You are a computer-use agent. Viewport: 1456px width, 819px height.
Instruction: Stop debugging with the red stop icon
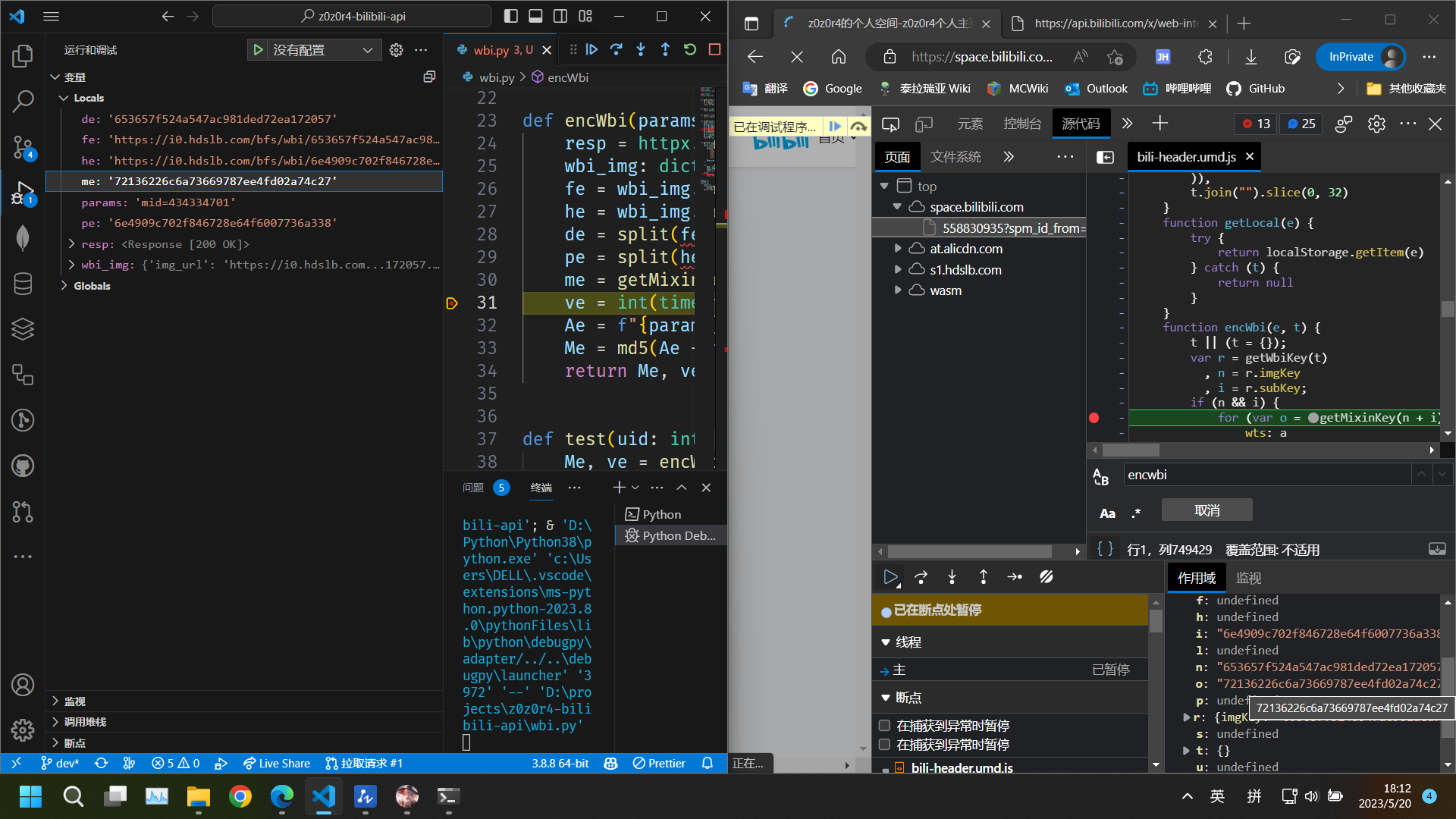714,49
